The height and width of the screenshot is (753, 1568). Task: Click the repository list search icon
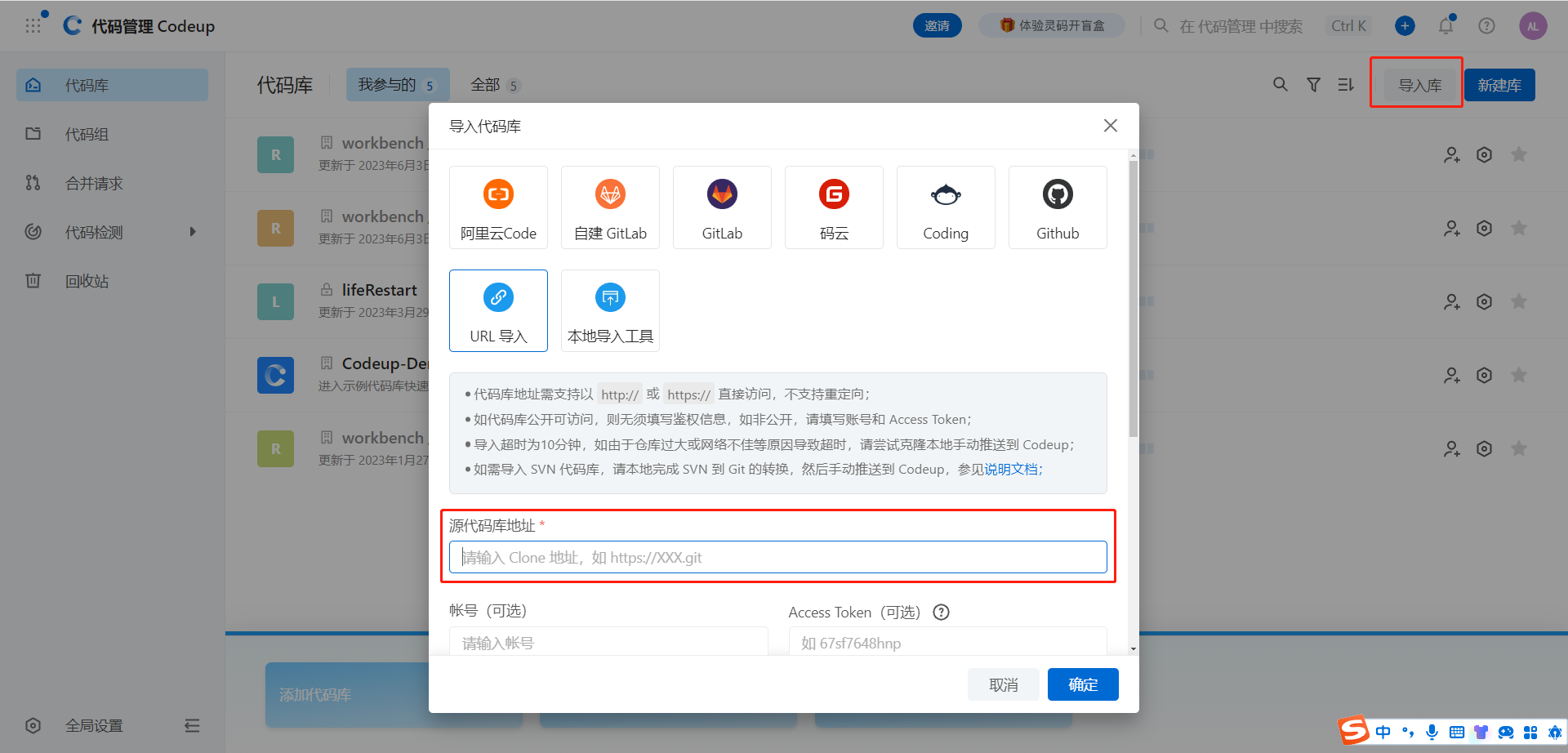point(1281,85)
